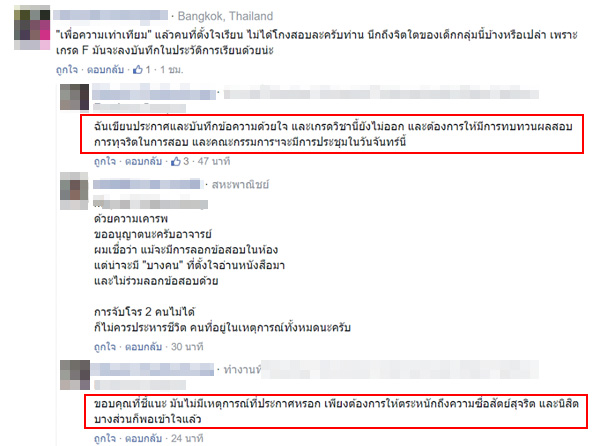600x446 pixels.
Task: Open the top commenter's profile picture
Action: pyautogui.click(x=32, y=28)
